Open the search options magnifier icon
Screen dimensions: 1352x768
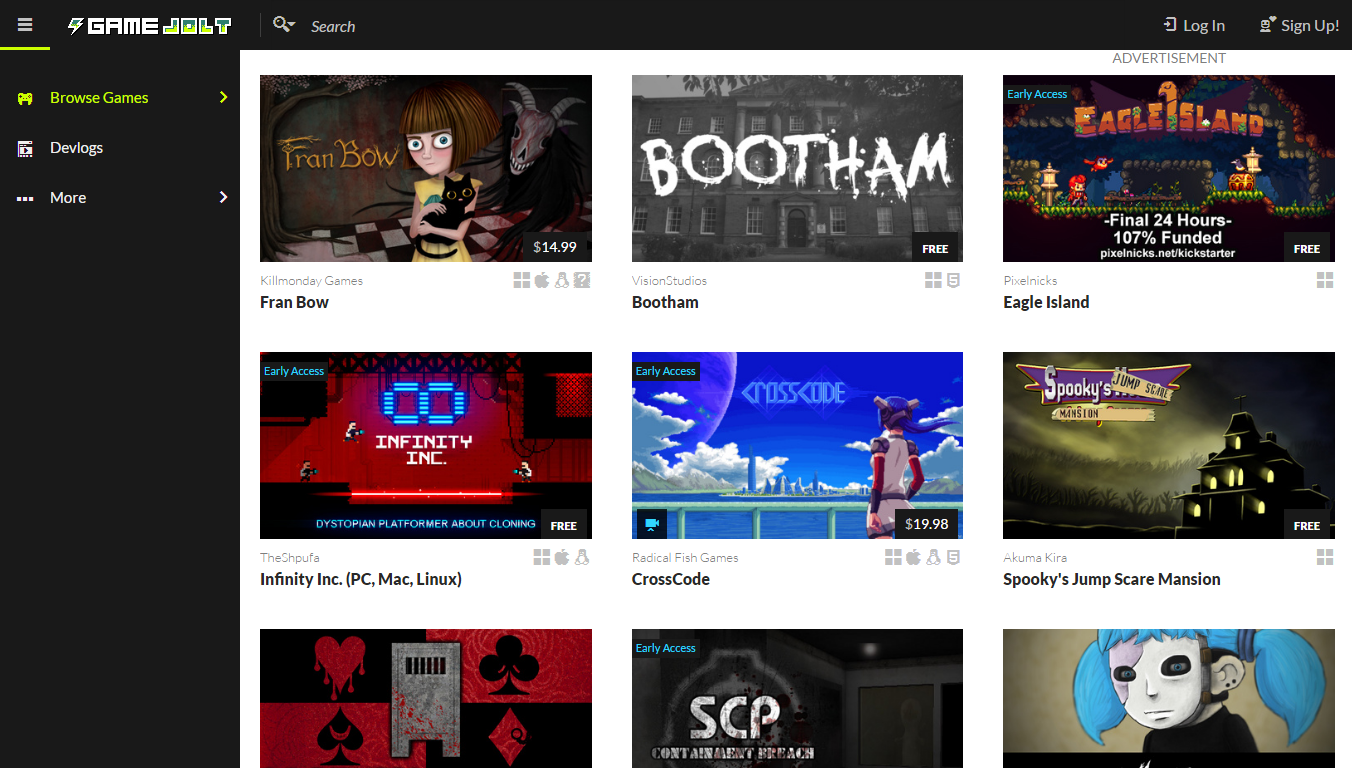(284, 25)
